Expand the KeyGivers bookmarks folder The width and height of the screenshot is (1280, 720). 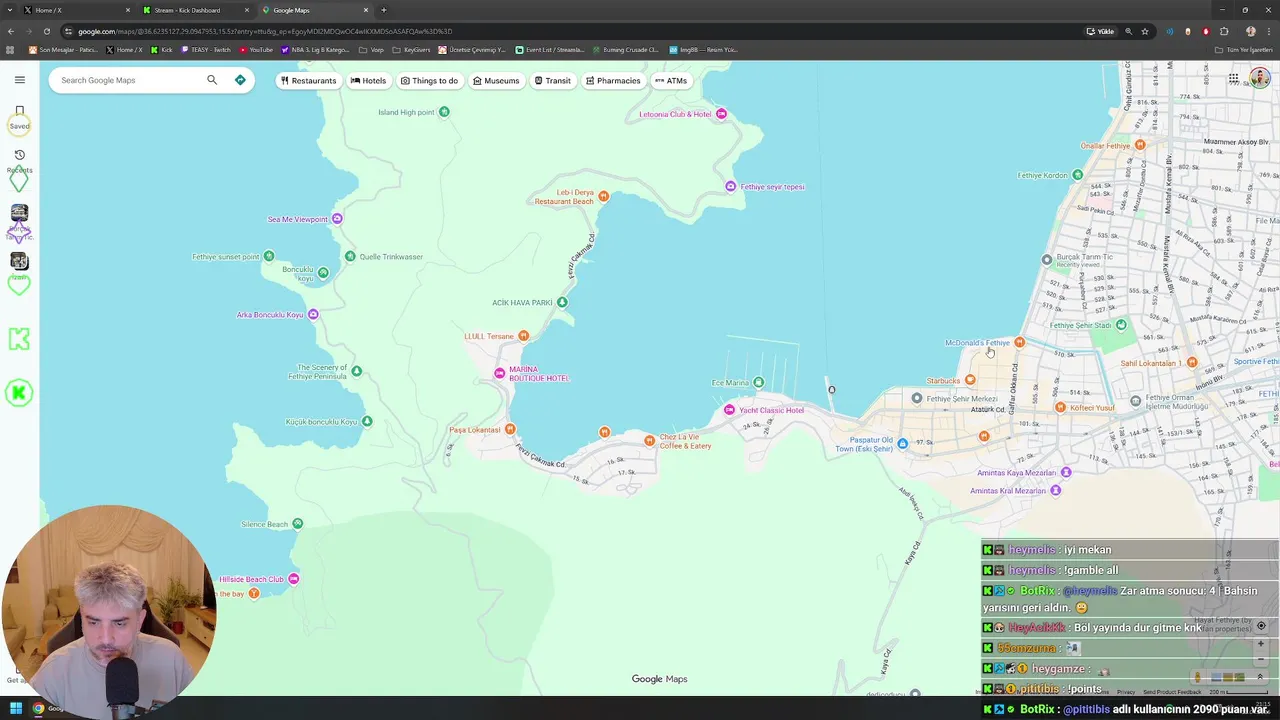click(411, 49)
